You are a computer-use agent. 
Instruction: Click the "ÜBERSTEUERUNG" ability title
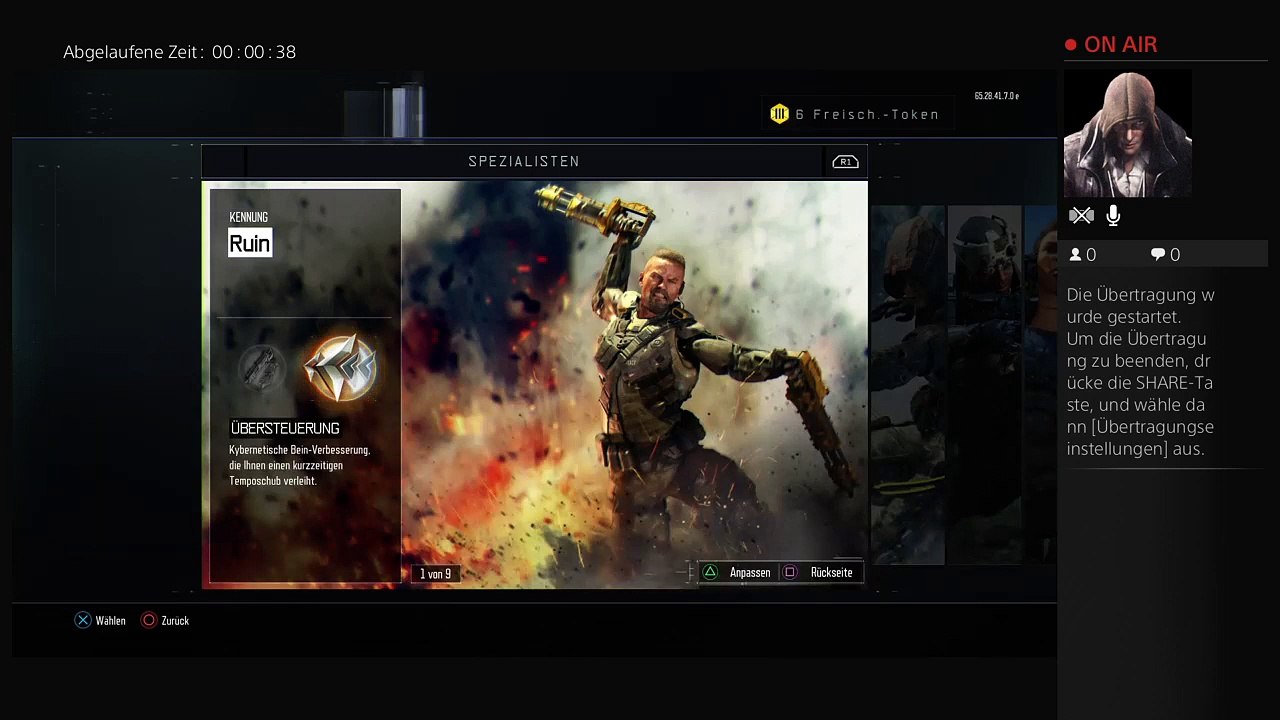pos(285,428)
